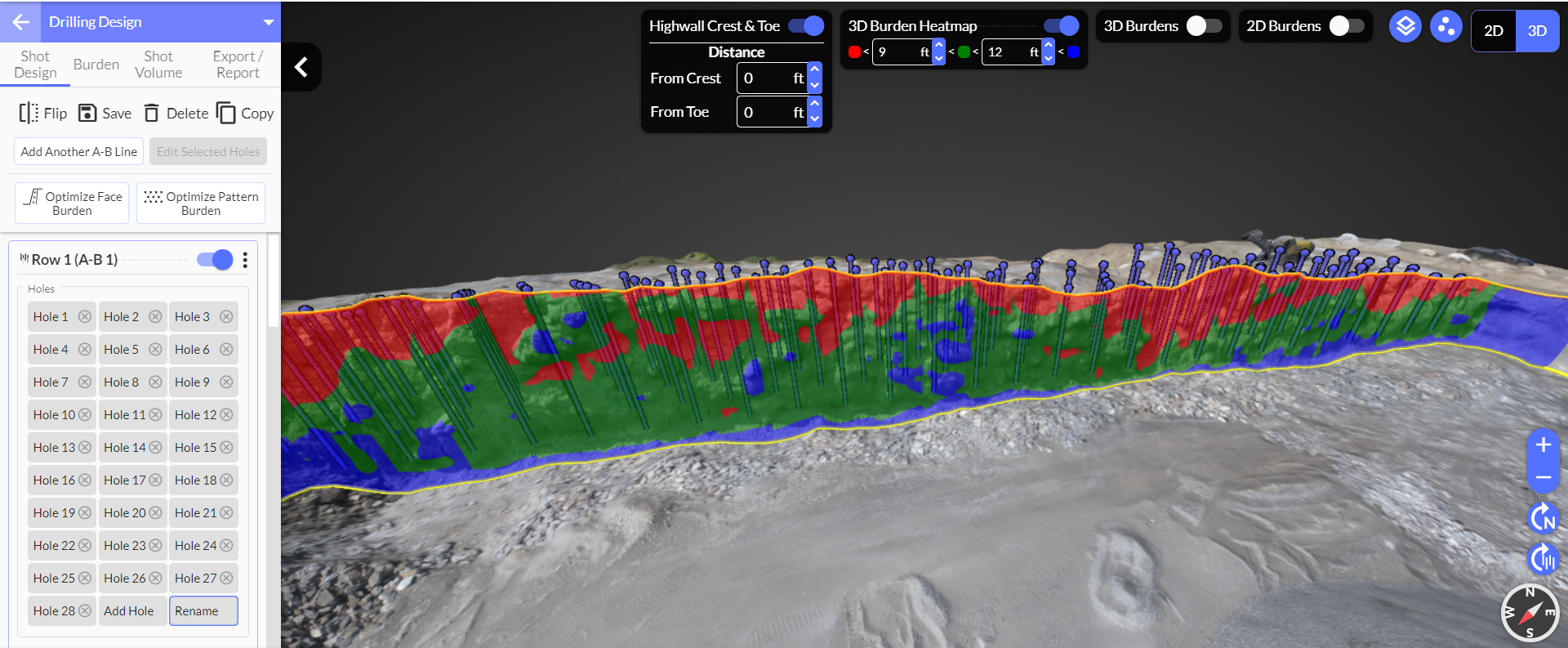Click the reset-to-north rotation icon
This screenshot has height=648, width=1568.
coord(1543,518)
